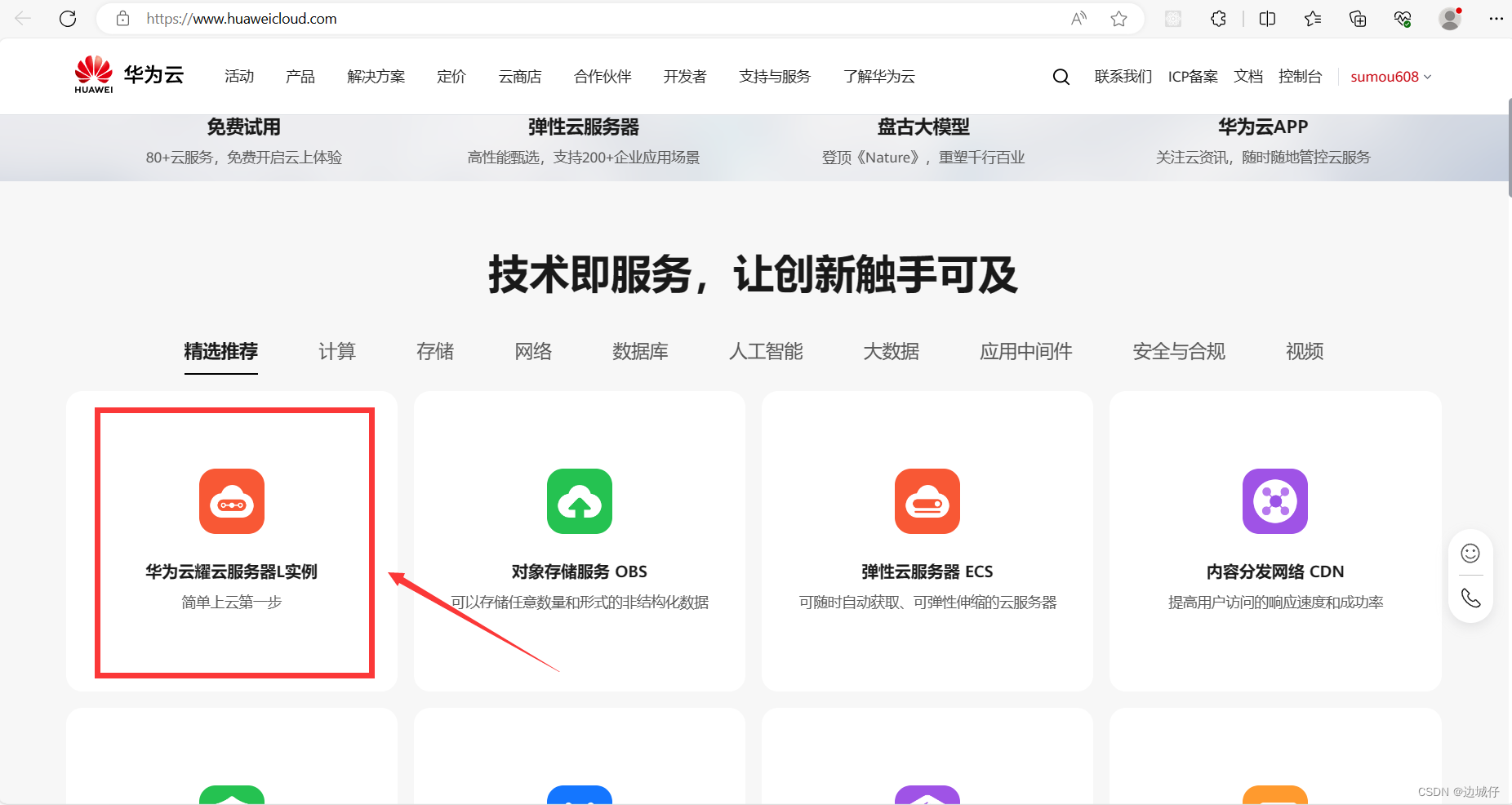The height and width of the screenshot is (805, 1512).
Task: Switch to the 计算 tab
Action: pyautogui.click(x=337, y=352)
